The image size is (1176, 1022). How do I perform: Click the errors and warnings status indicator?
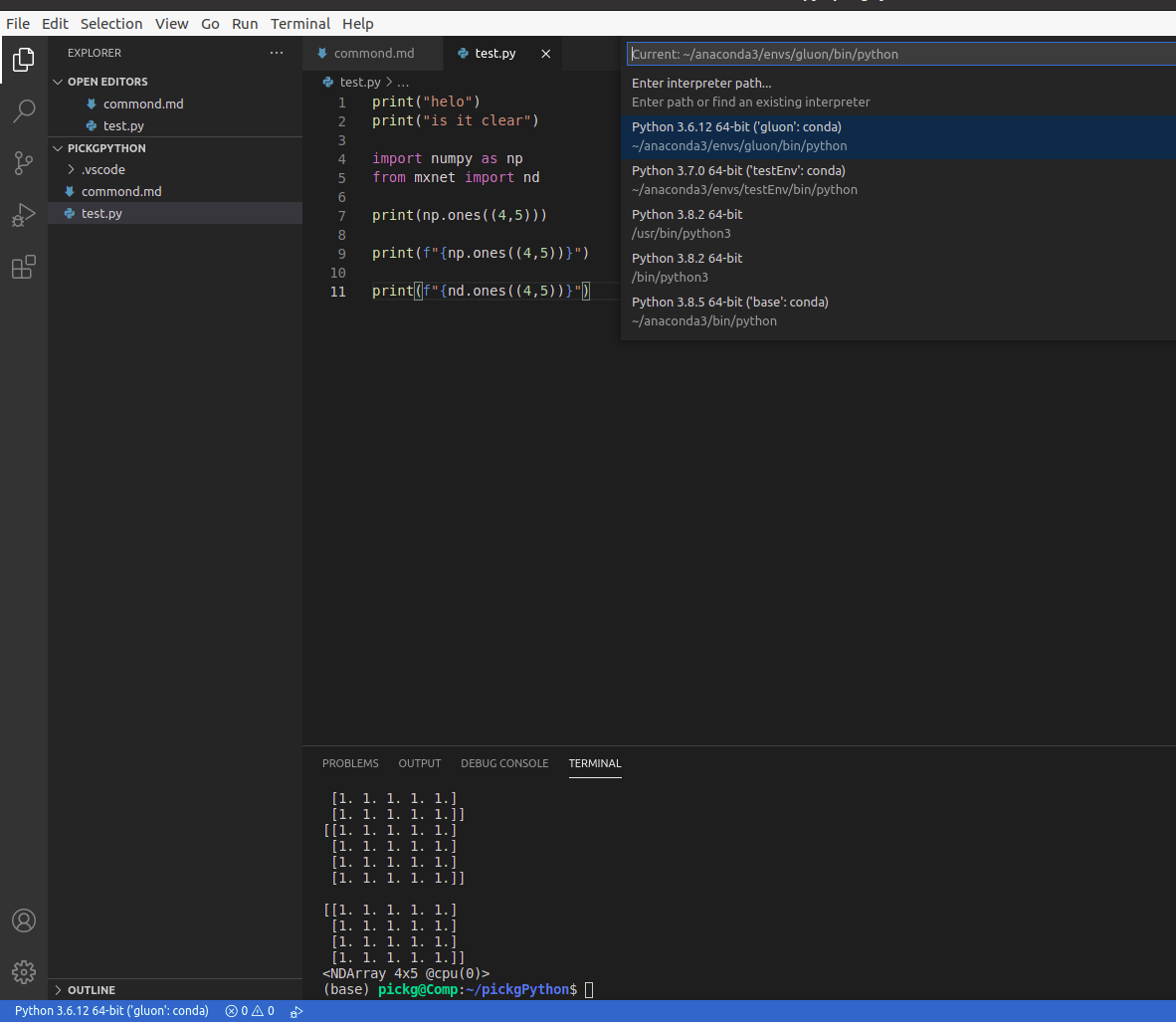[250, 1011]
